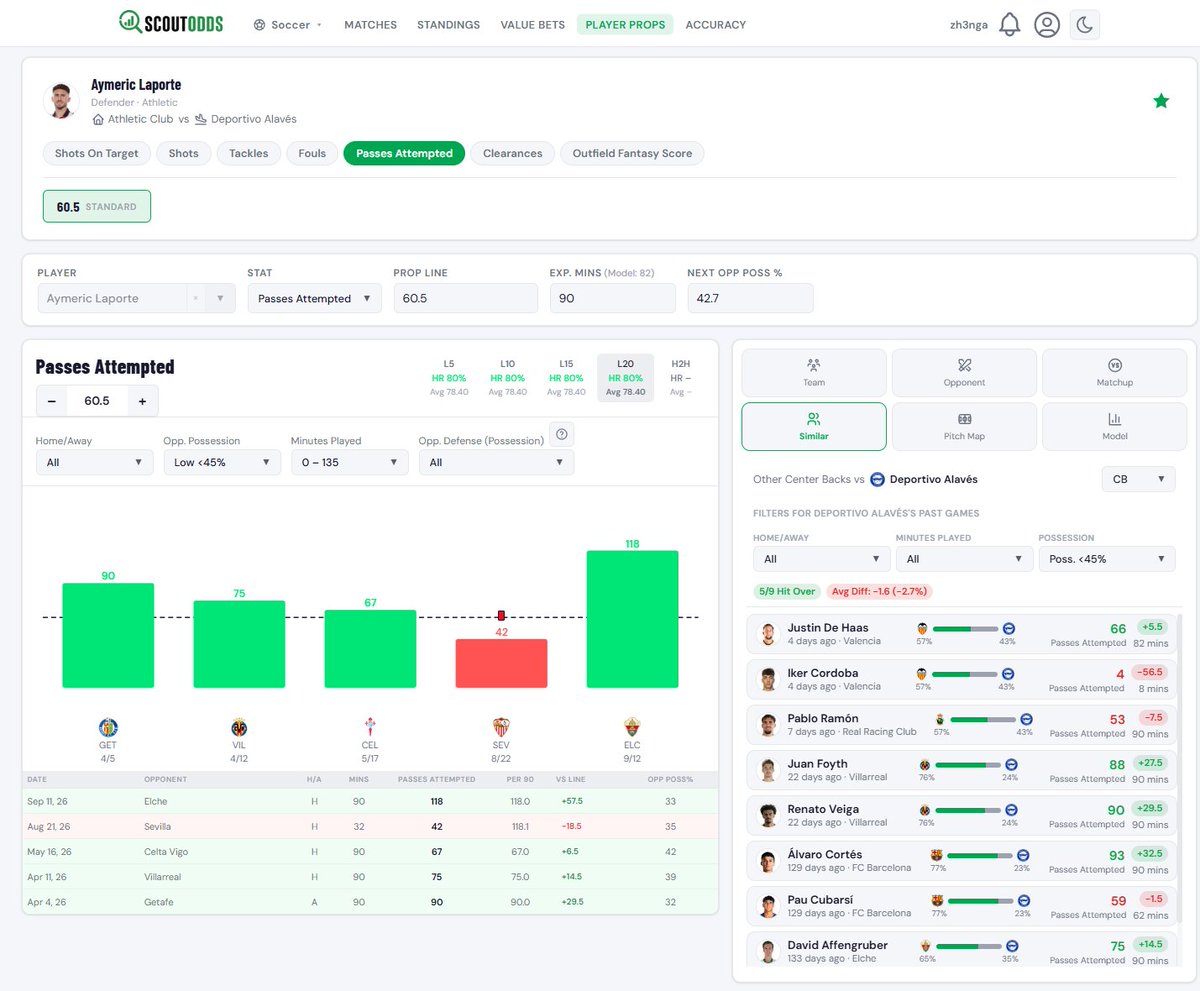Open the Opponent panel tab
This screenshot has height=991, width=1200.
[x=964, y=372]
